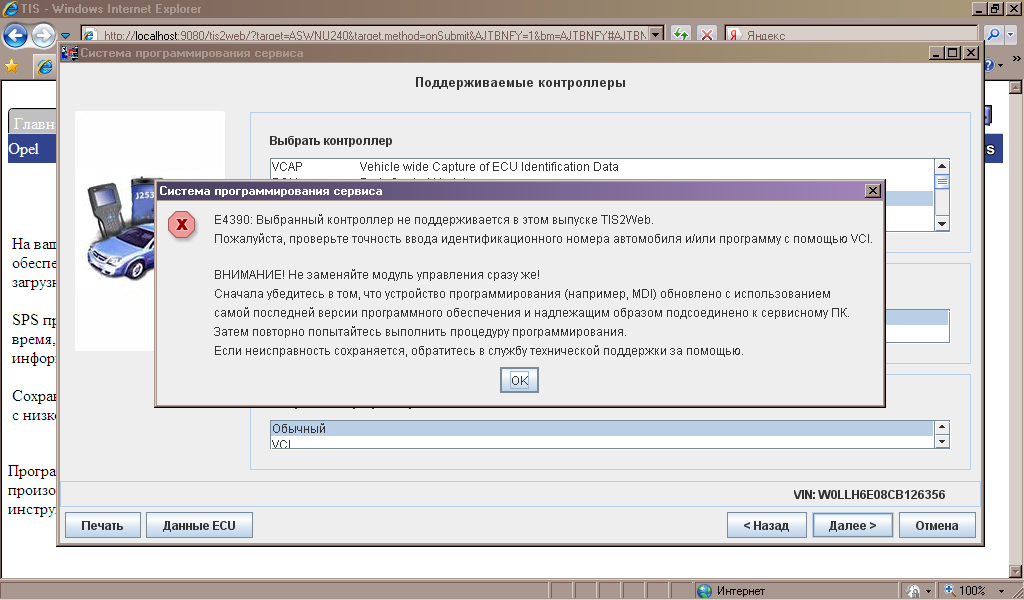1024x600 pixels.
Task: Click the IE page tab icon
Action: click(x=44, y=66)
